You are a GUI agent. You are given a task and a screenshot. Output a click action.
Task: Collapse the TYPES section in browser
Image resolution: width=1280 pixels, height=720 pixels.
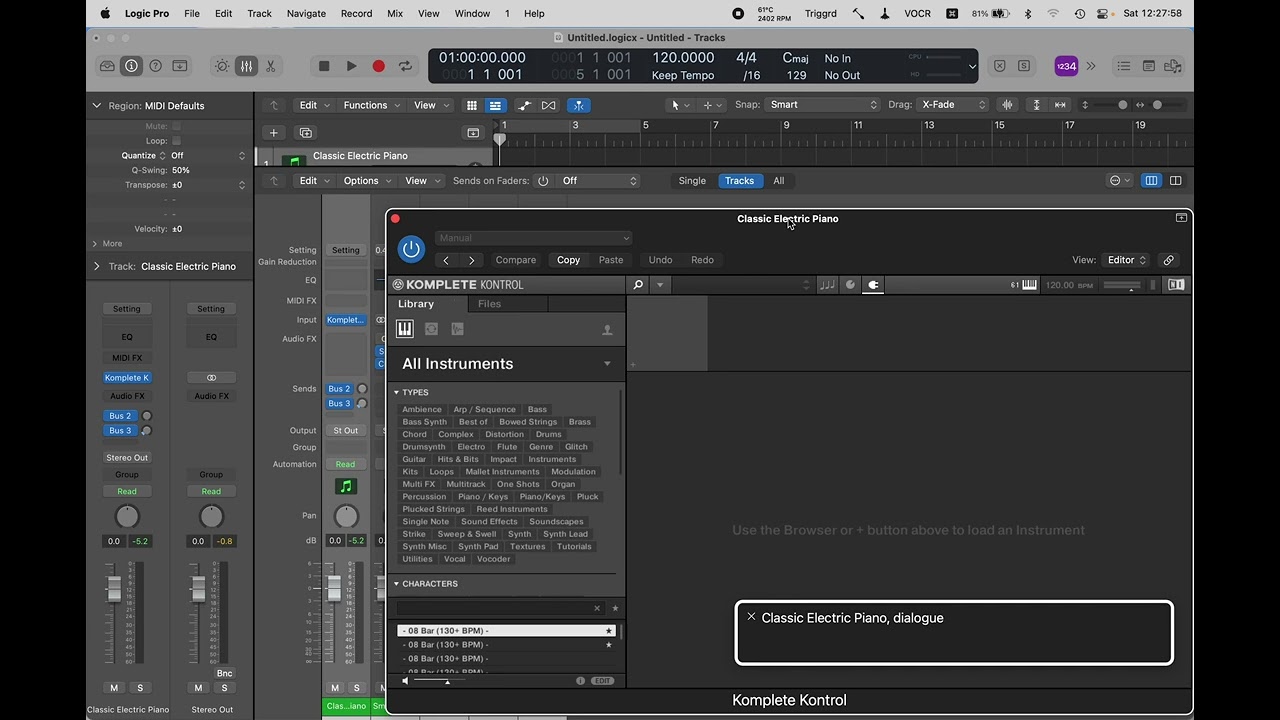[397, 393]
